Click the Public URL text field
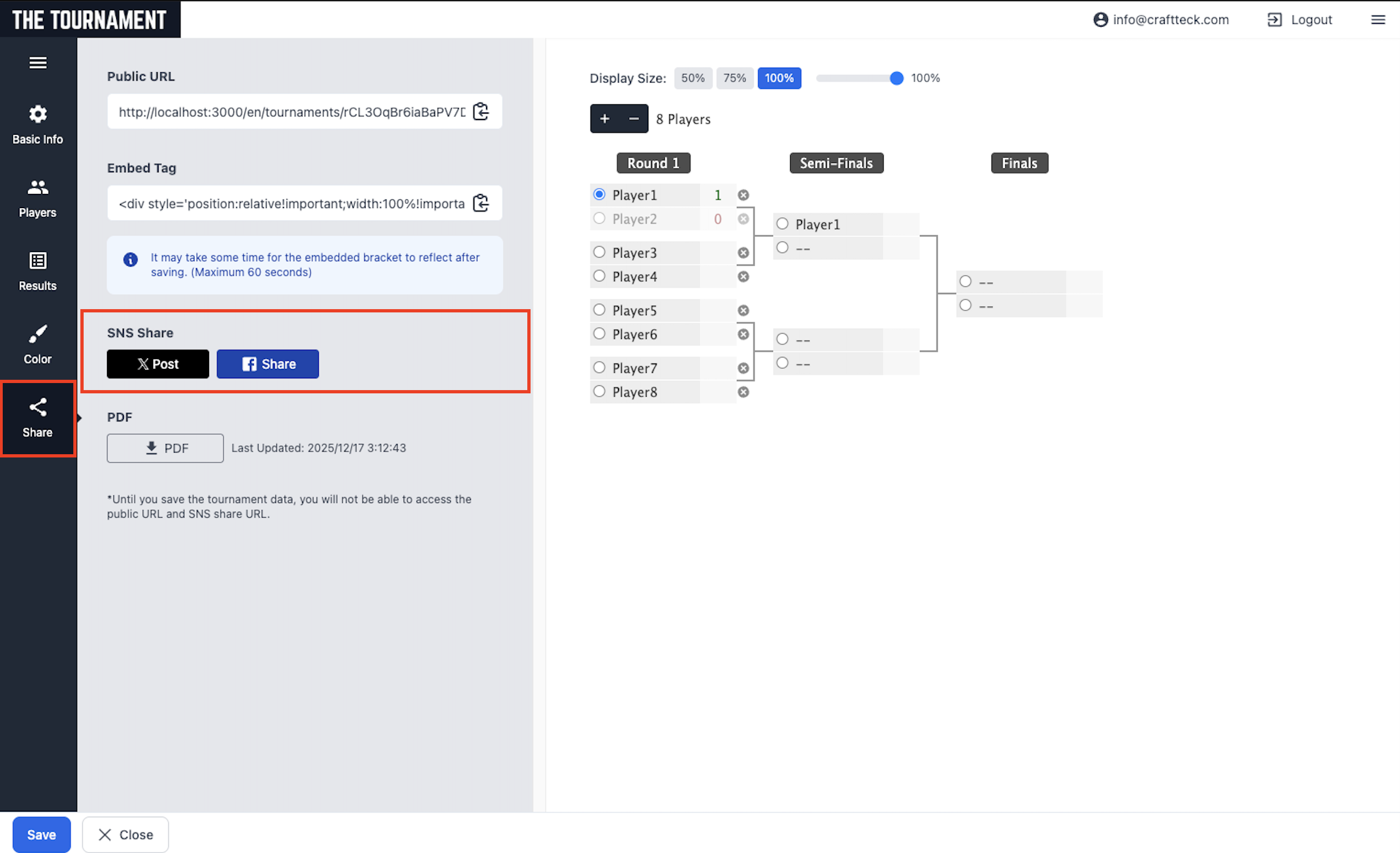The image size is (1400, 853). pyautogui.click(x=291, y=112)
